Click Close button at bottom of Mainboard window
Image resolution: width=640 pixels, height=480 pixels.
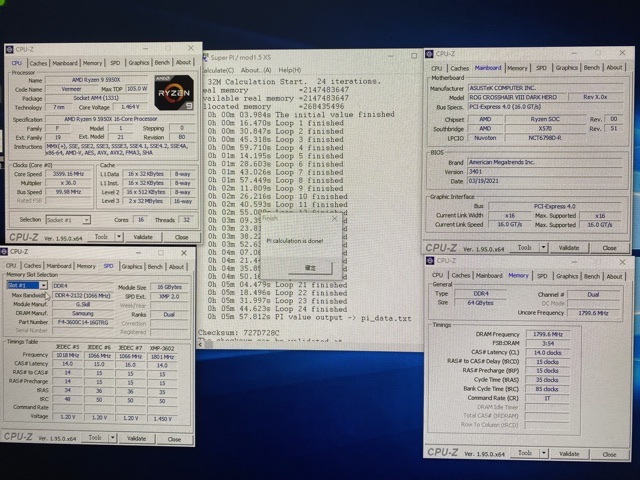point(609,248)
